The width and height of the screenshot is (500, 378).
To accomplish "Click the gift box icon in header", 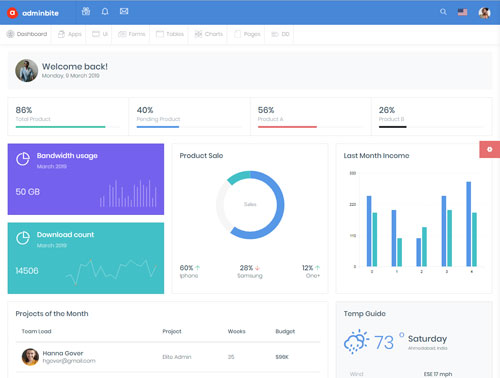I will click(86, 11).
